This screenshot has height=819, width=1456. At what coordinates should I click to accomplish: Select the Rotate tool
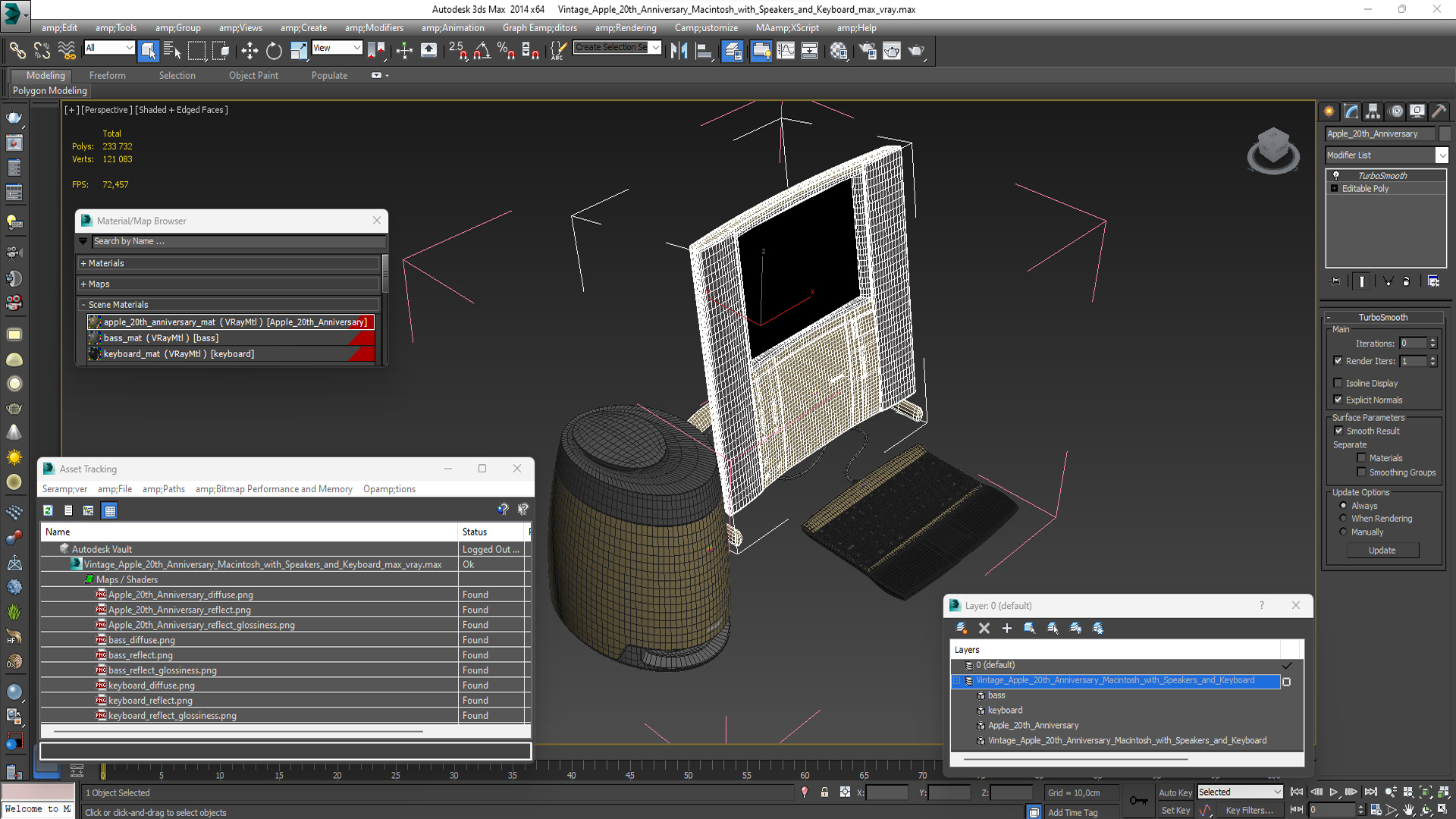click(274, 51)
